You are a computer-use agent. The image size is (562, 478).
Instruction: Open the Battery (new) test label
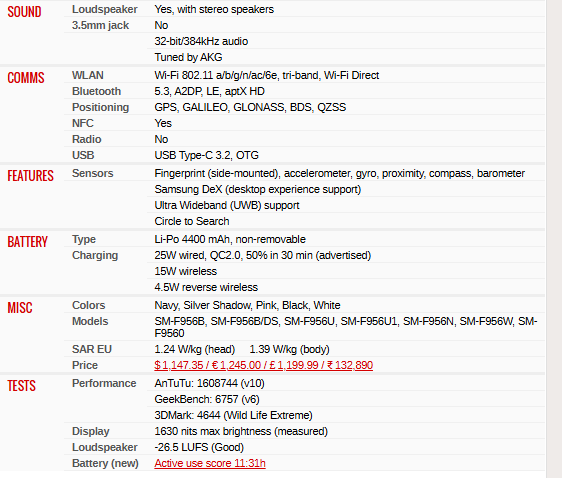[105, 463]
